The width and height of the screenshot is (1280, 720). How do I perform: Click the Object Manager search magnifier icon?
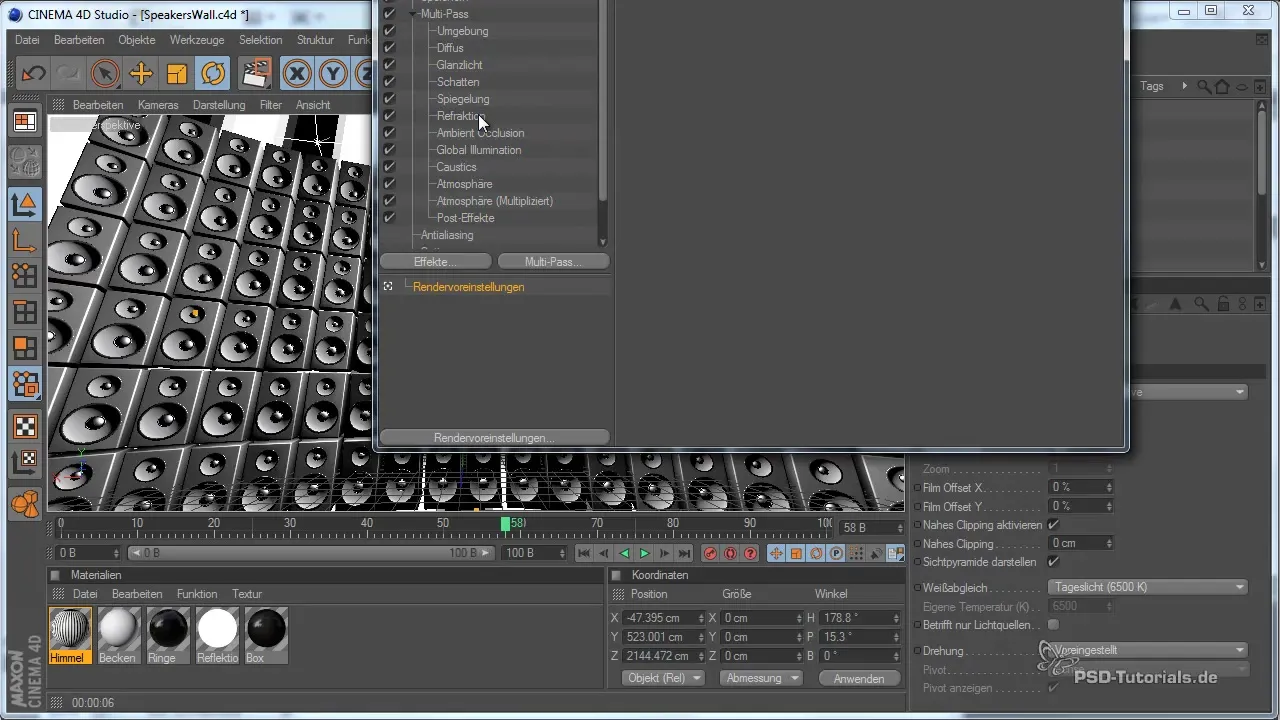pyautogui.click(x=1204, y=87)
